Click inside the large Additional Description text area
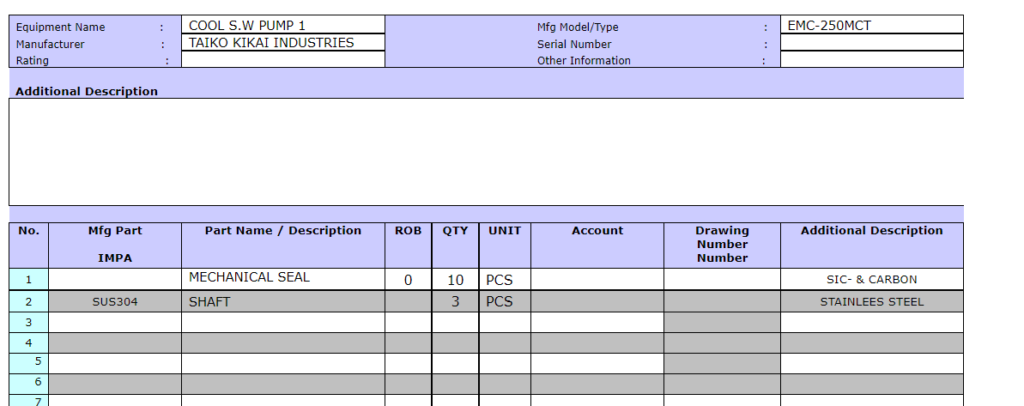Screen dimensions: 1024x406 (x=486, y=151)
